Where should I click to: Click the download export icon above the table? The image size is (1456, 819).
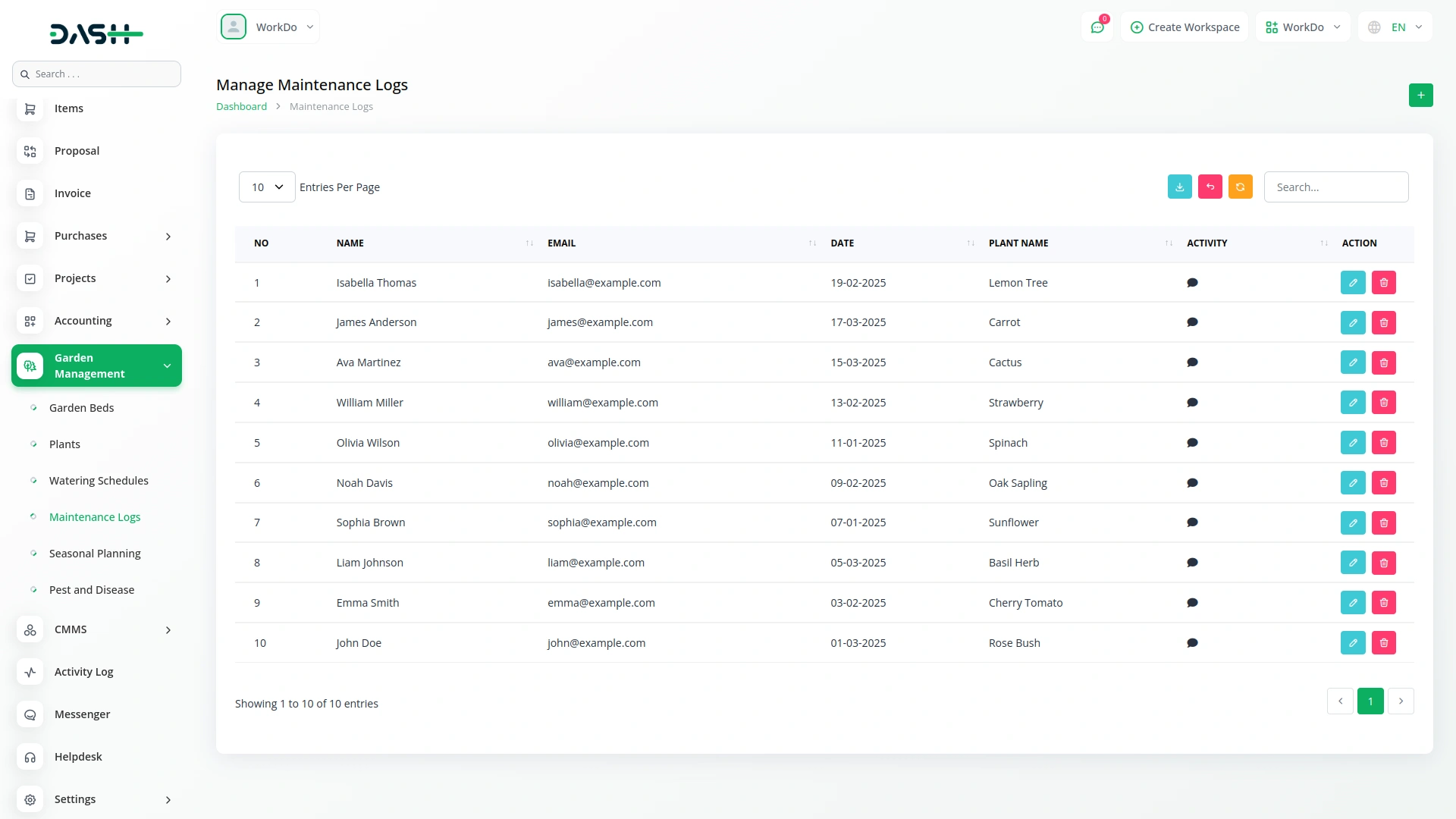coord(1179,187)
